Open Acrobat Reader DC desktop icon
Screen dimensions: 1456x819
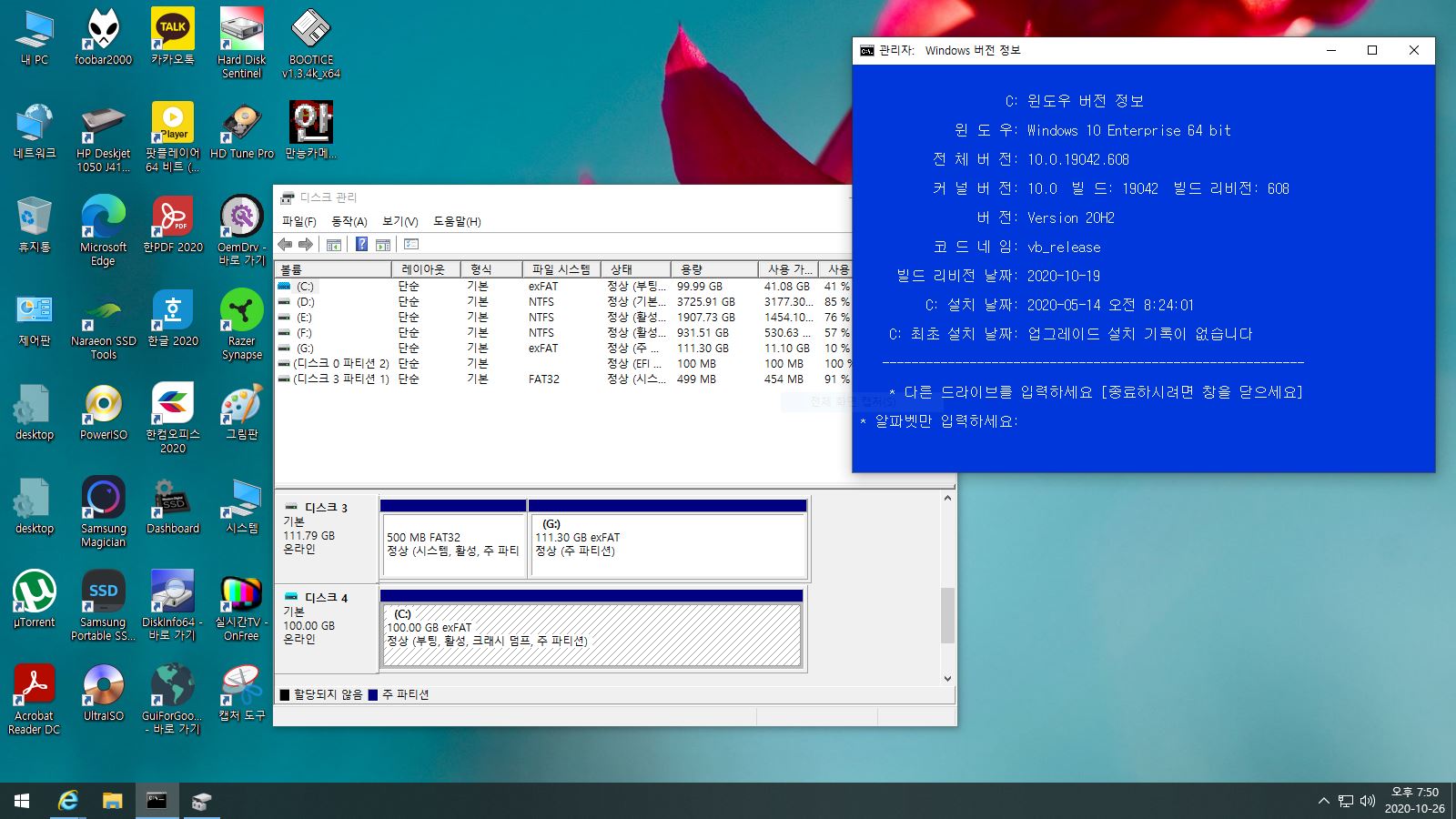(35, 700)
